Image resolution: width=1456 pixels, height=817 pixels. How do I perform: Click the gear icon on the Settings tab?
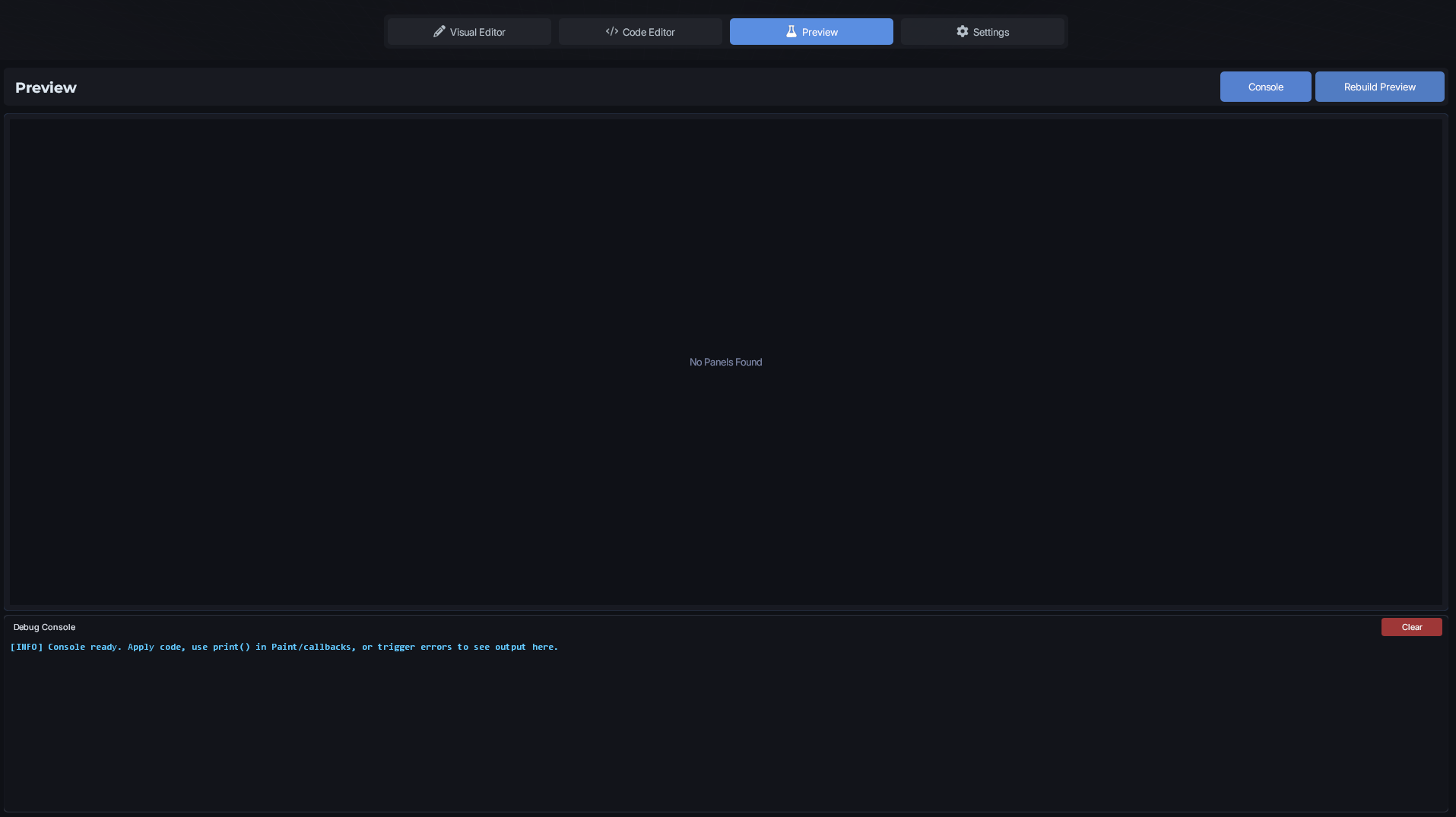[x=962, y=32]
